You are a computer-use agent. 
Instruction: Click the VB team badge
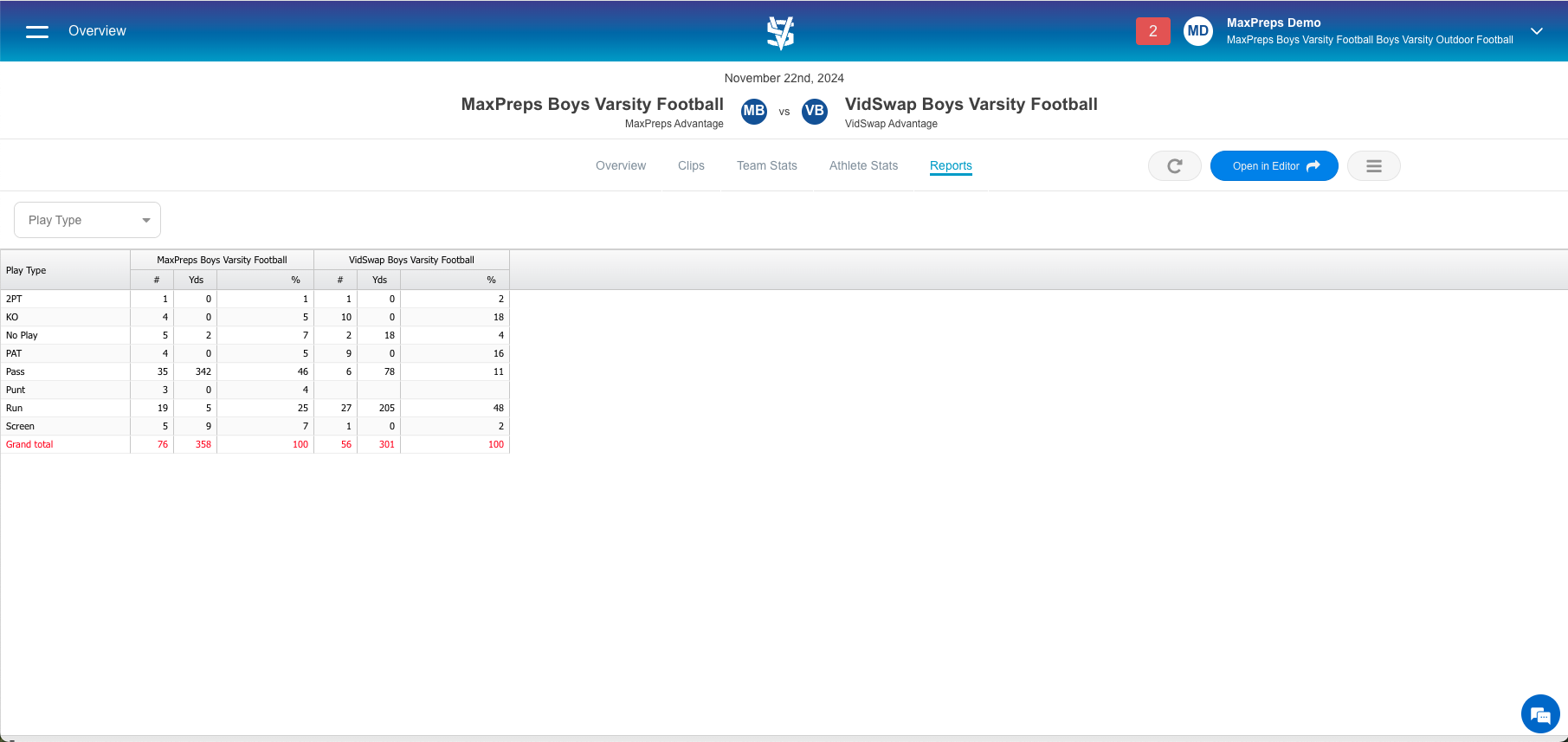pos(814,111)
